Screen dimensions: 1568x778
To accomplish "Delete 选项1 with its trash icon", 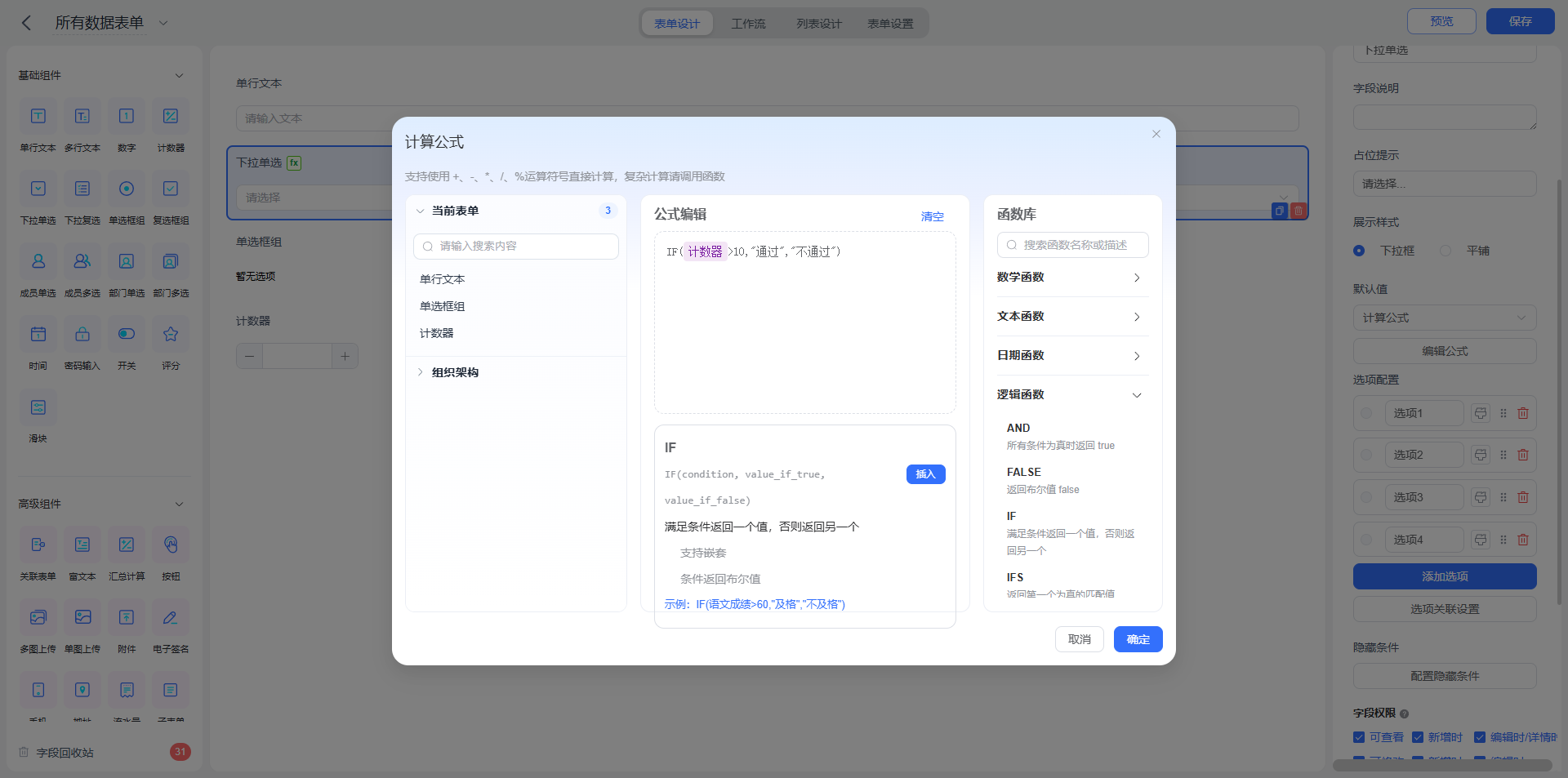I will pos(1523,413).
